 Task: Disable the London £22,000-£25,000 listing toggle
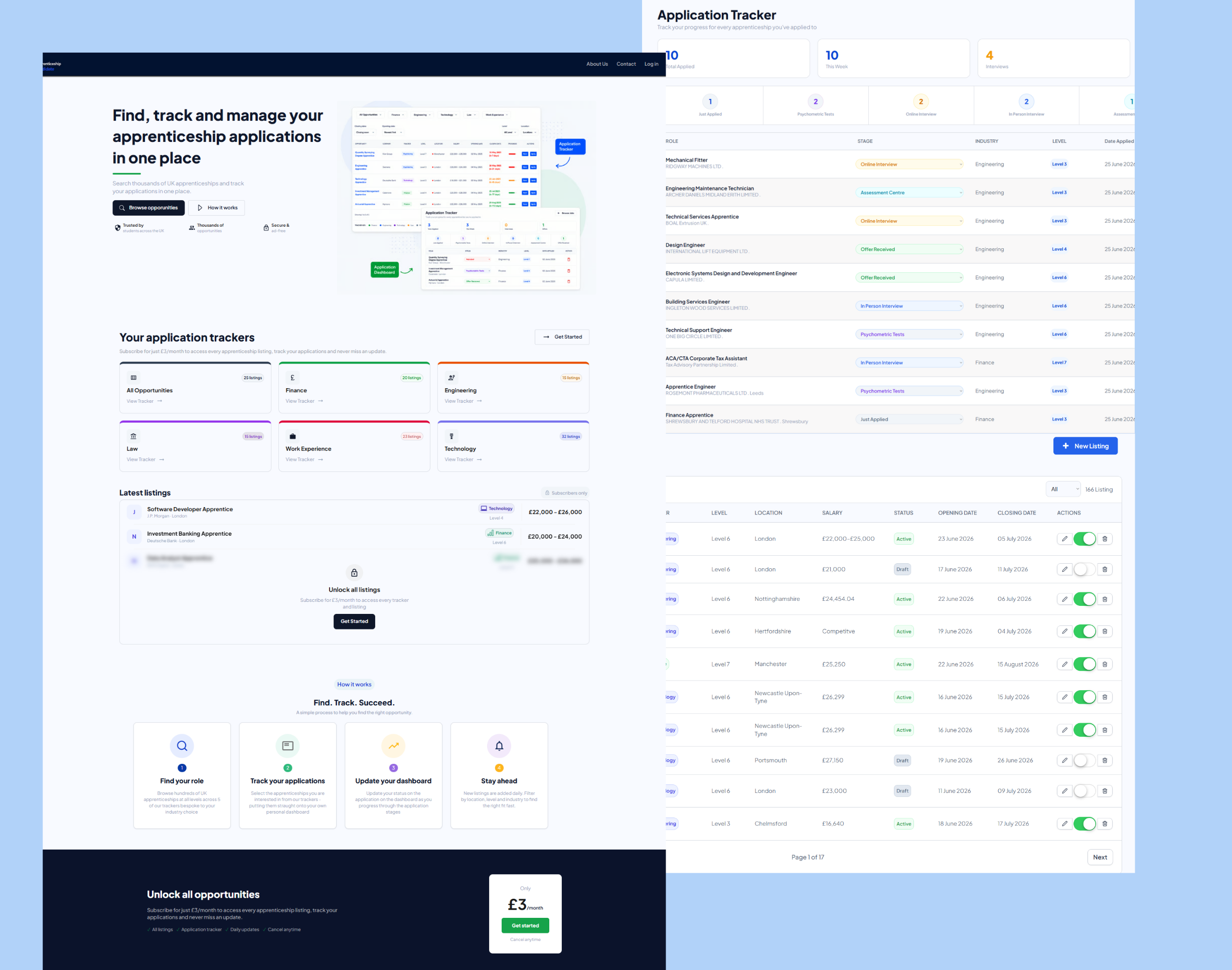(x=1085, y=539)
